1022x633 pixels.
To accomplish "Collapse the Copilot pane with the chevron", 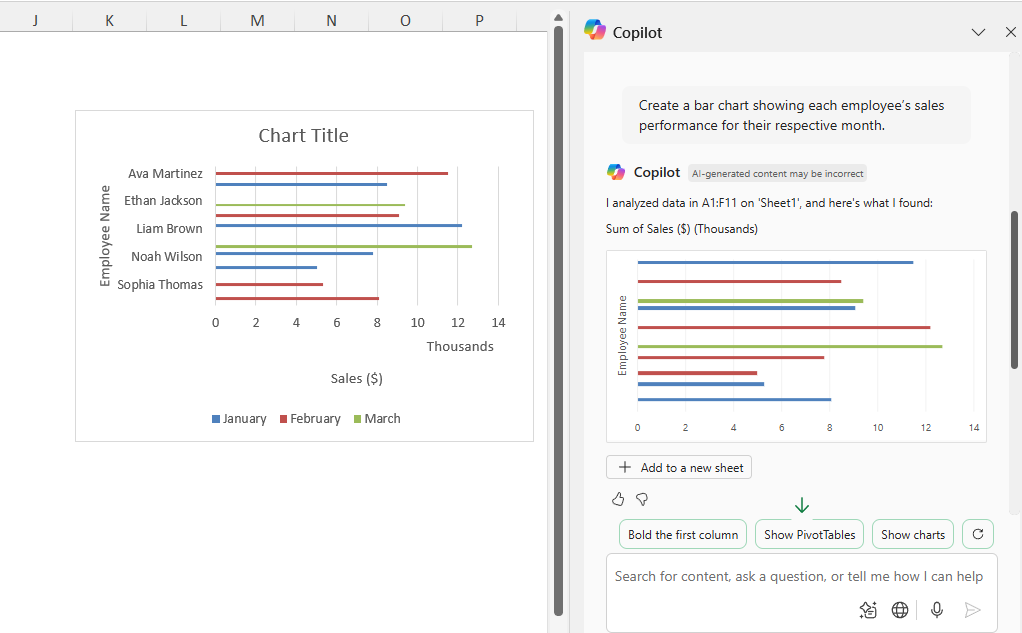I will 978,32.
